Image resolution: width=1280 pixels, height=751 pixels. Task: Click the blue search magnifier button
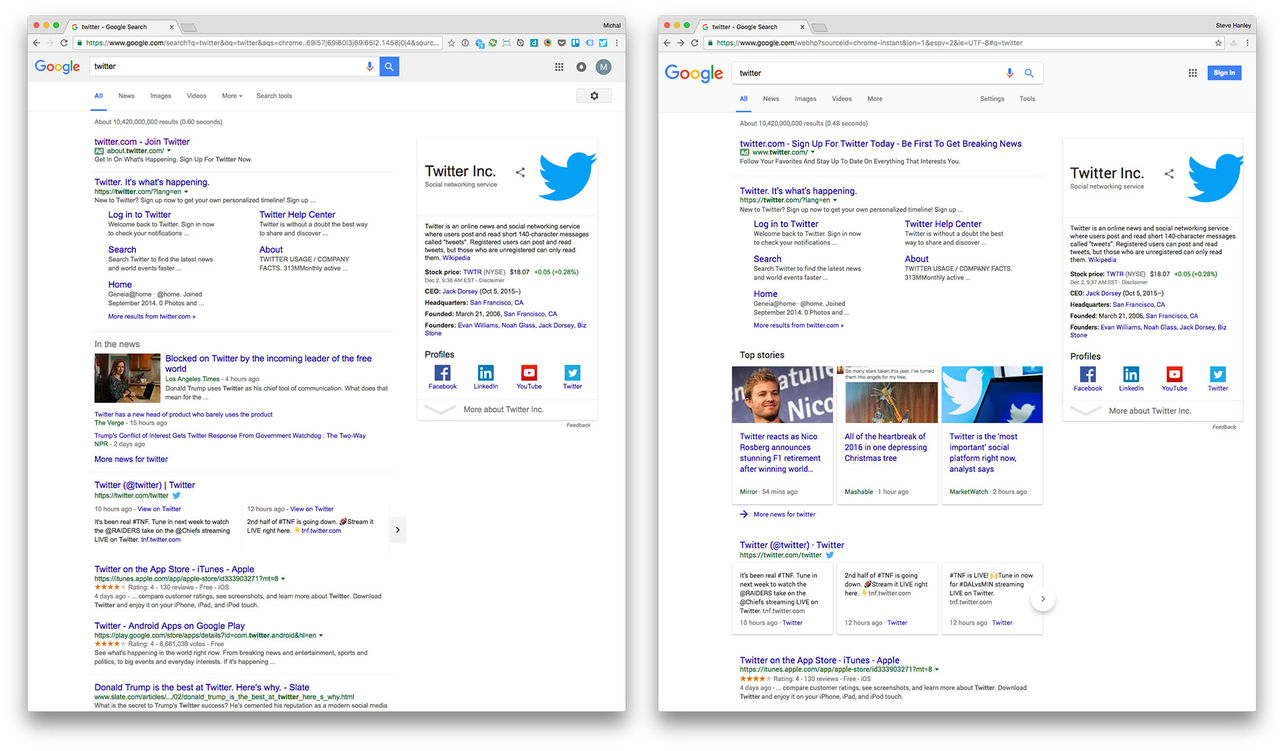pos(389,66)
